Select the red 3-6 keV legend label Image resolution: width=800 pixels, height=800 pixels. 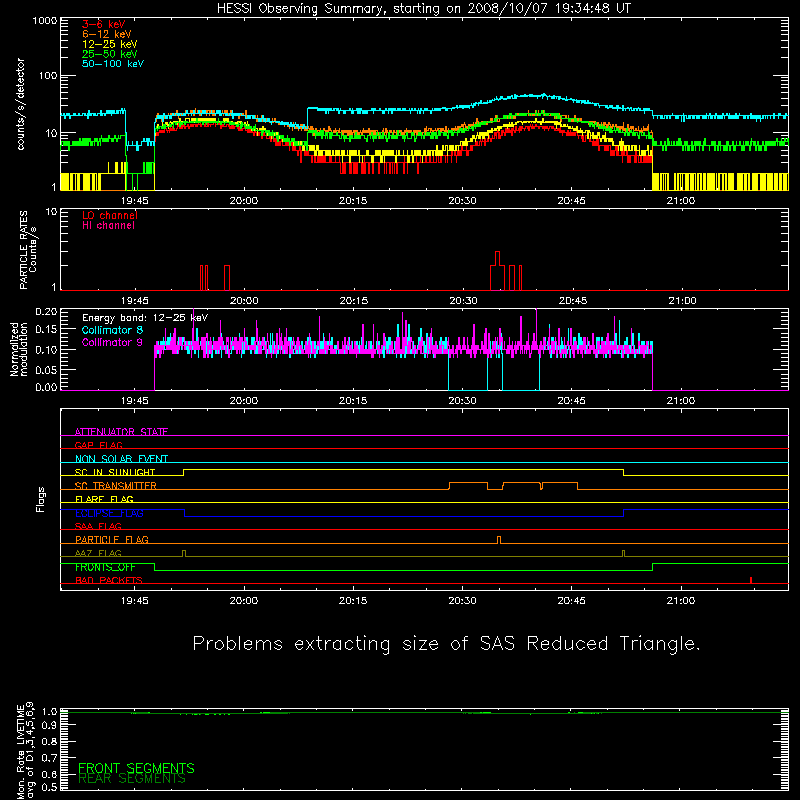[x=104, y=24]
